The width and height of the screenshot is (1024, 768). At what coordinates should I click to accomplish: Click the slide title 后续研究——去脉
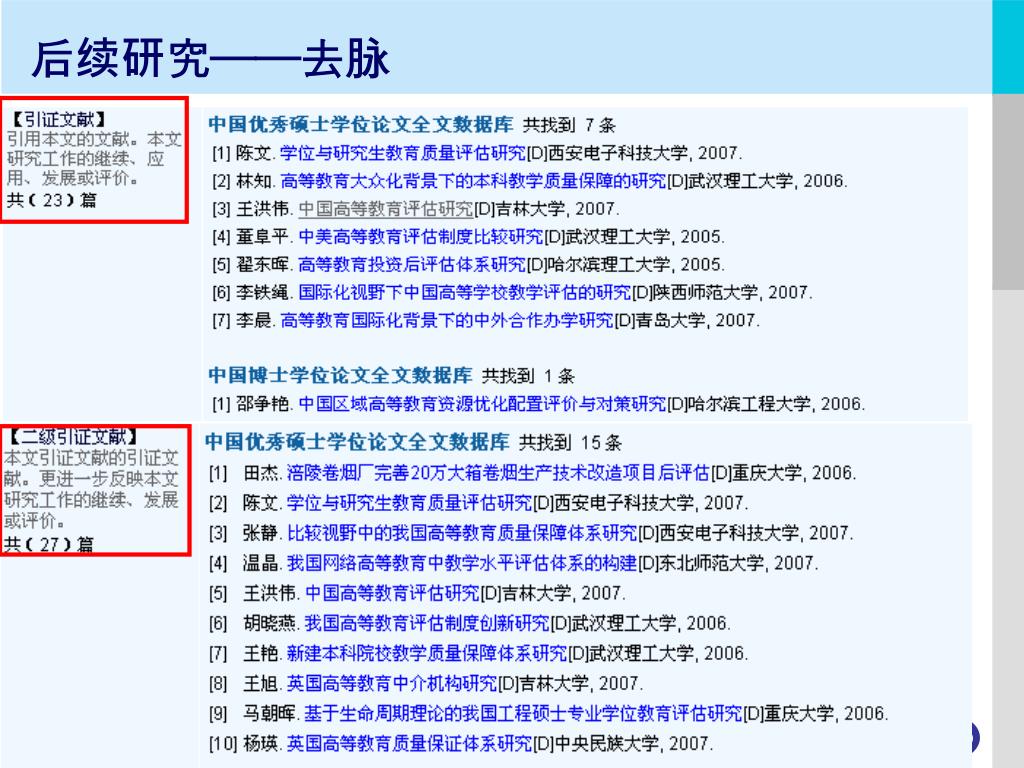pos(211,59)
